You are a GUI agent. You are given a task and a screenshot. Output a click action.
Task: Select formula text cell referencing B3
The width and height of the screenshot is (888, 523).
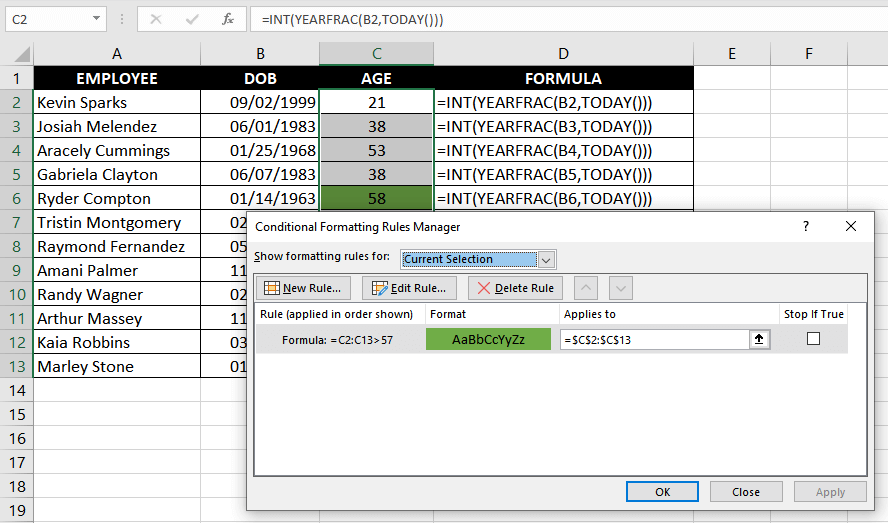pyautogui.click(x=563, y=126)
